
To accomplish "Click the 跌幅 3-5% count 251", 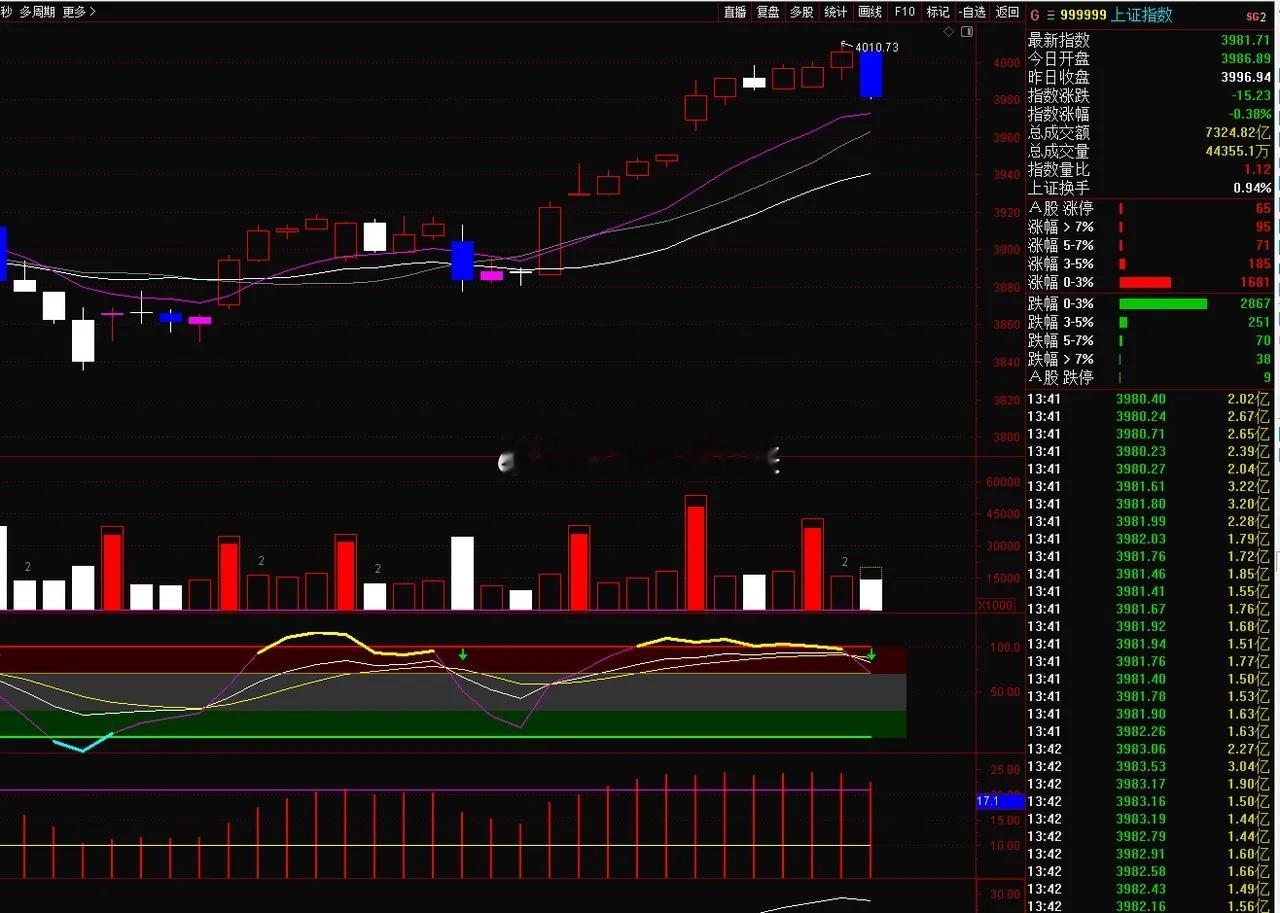I will 1259,322.
